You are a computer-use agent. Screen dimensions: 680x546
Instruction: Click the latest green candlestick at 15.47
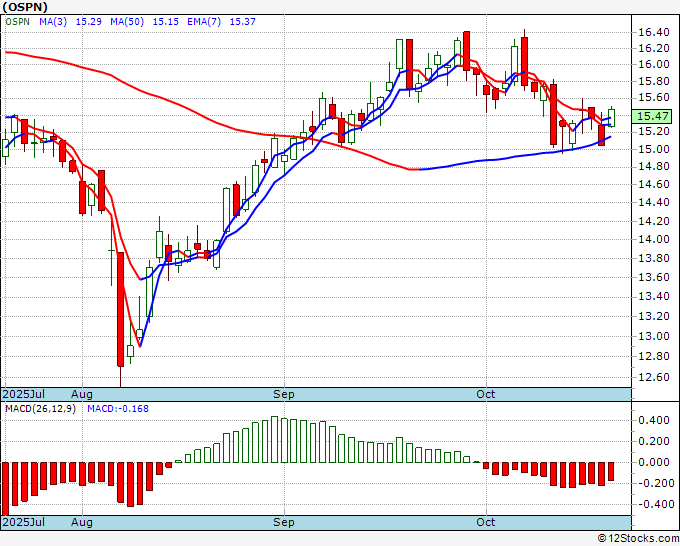(611, 117)
